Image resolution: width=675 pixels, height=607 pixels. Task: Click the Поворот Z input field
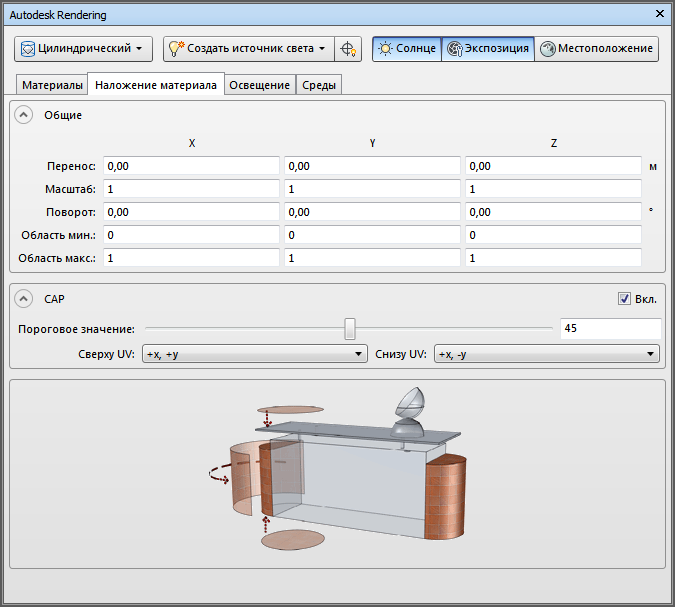click(x=552, y=212)
